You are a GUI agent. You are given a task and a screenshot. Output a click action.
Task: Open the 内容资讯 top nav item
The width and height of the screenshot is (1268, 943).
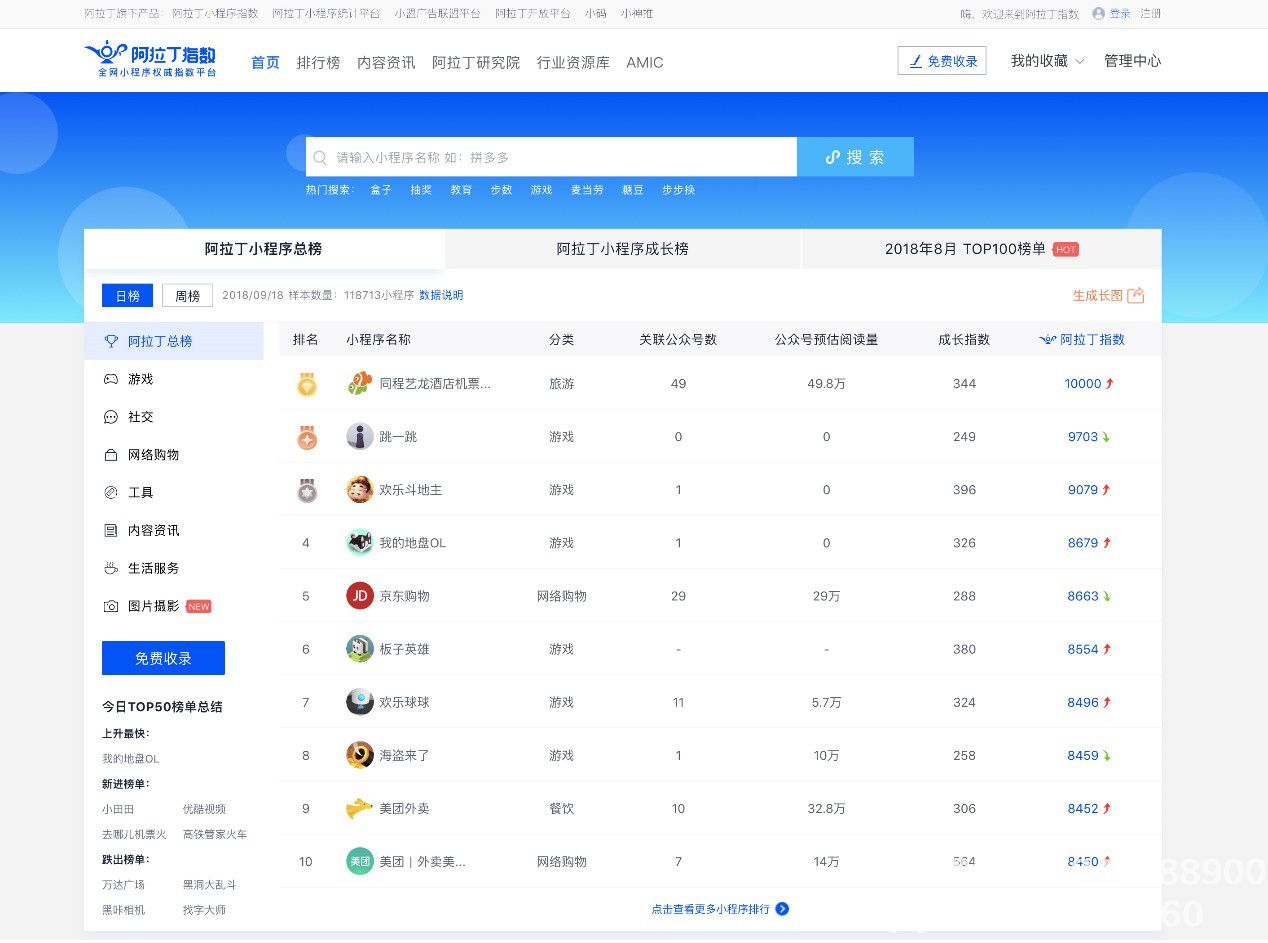(386, 62)
